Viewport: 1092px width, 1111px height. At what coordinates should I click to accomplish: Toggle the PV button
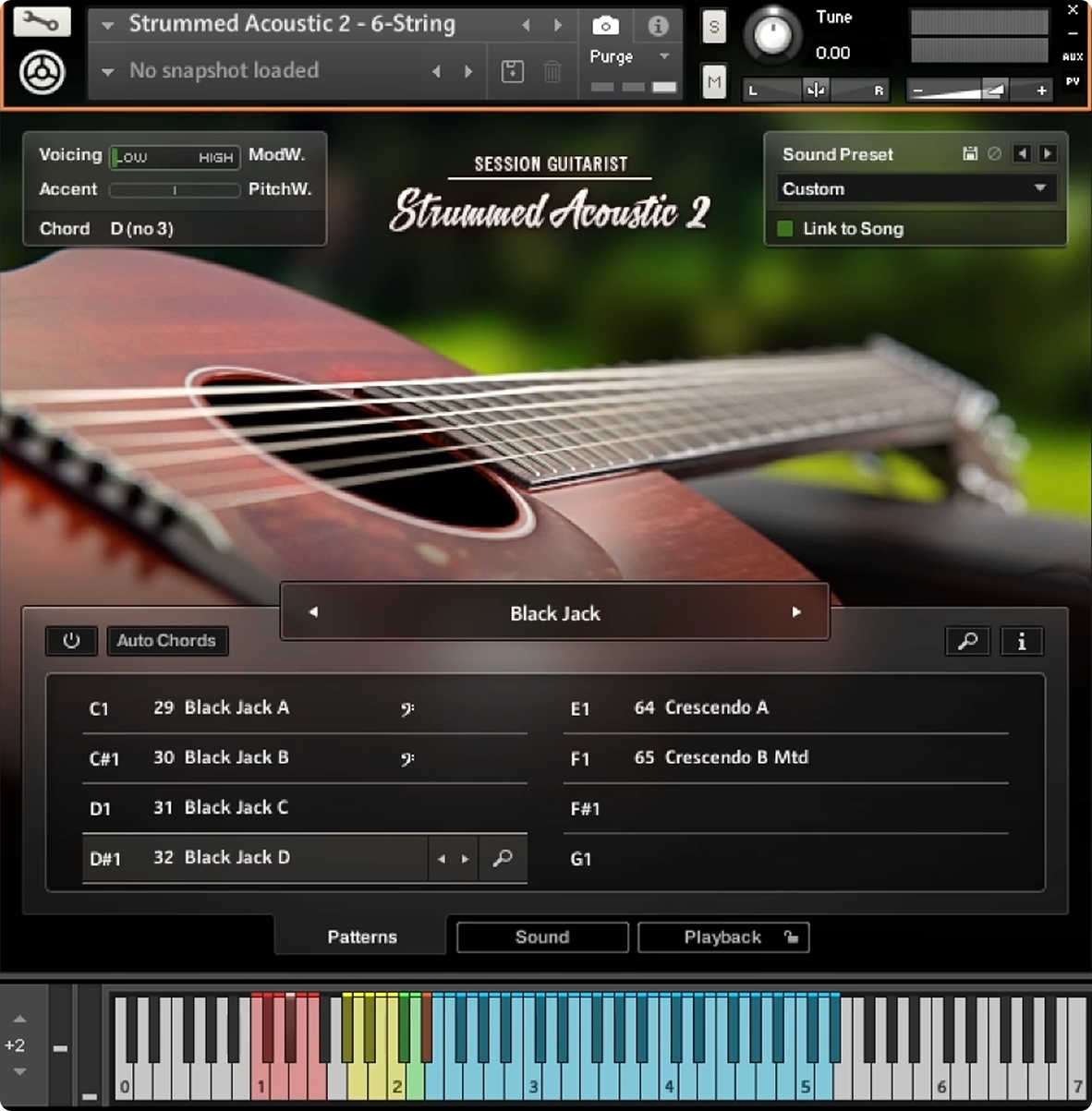1073,81
